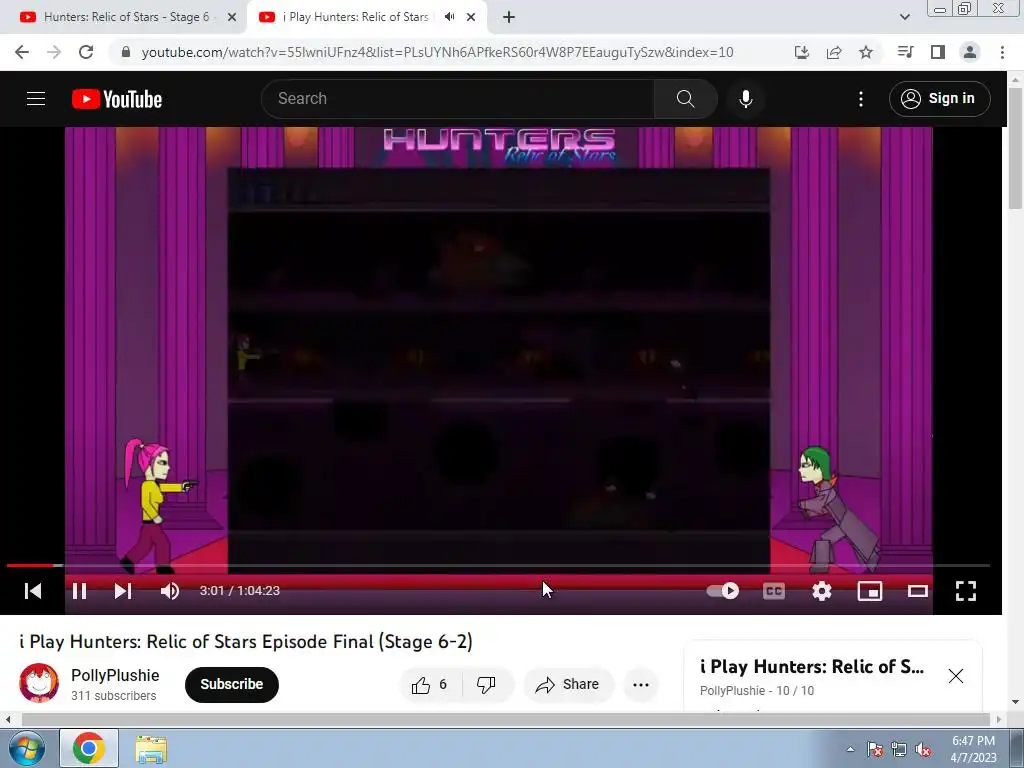Screen dimensions: 1024x768
Task: Like the video thumbs up
Action: [430, 684]
